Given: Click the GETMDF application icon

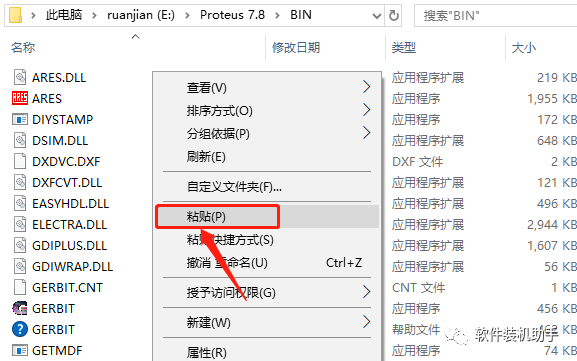Looking at the screenshot, I should 20,350.
